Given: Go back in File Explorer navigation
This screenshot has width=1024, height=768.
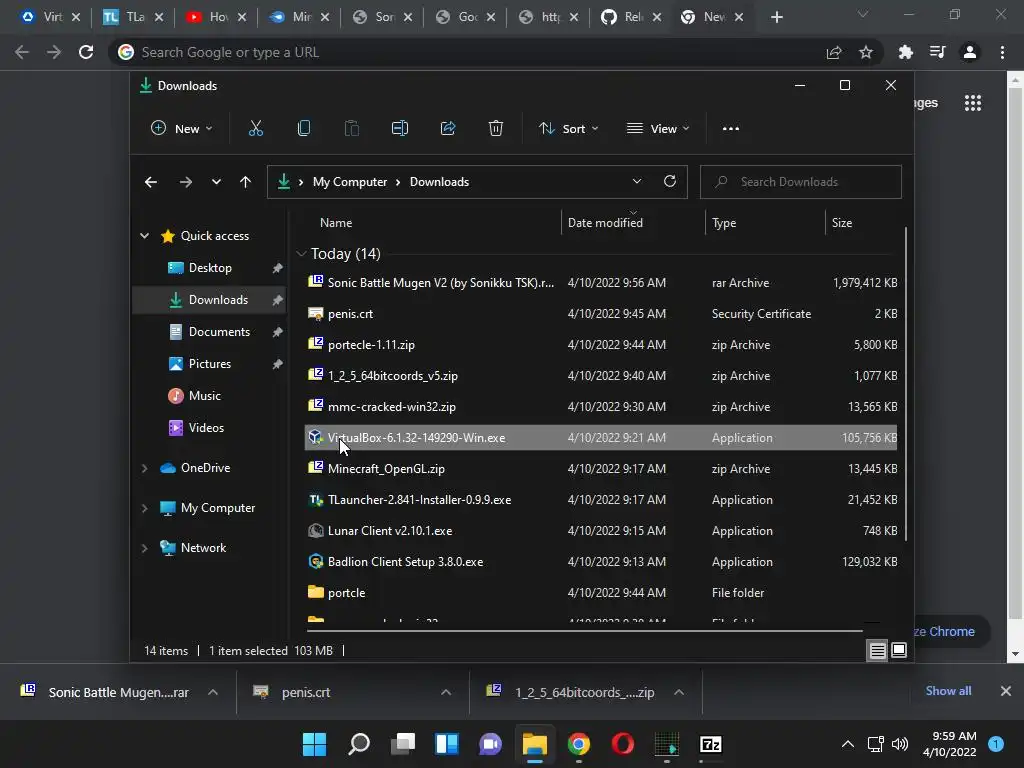Looking at the screenshot, I should tap(151, 182).
